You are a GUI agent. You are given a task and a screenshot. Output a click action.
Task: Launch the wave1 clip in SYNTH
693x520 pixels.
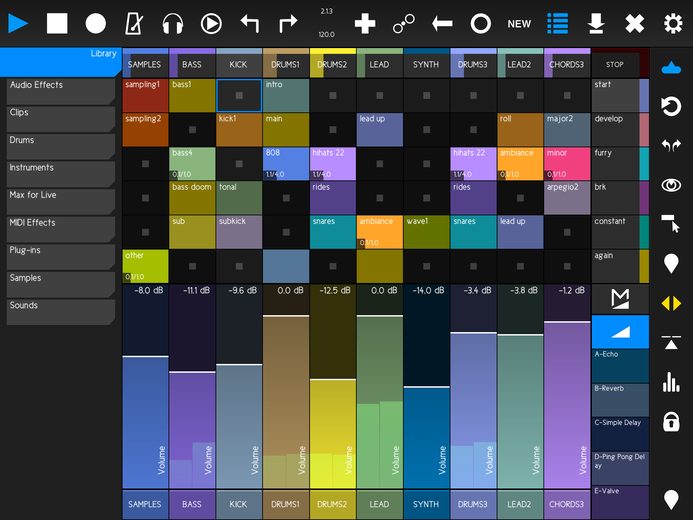click(x=426, y=232)
